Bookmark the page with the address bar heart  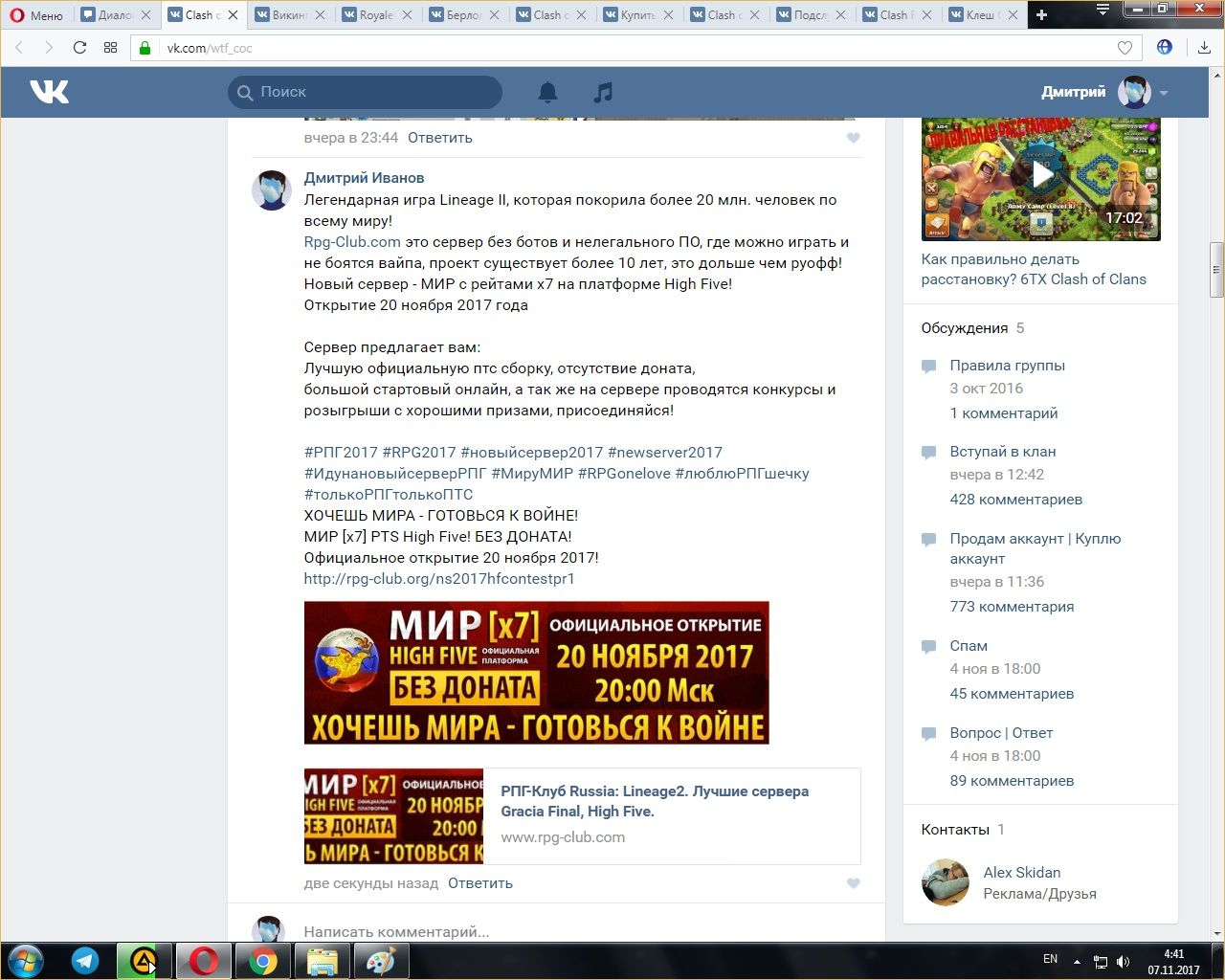[x=1125, y=48]
